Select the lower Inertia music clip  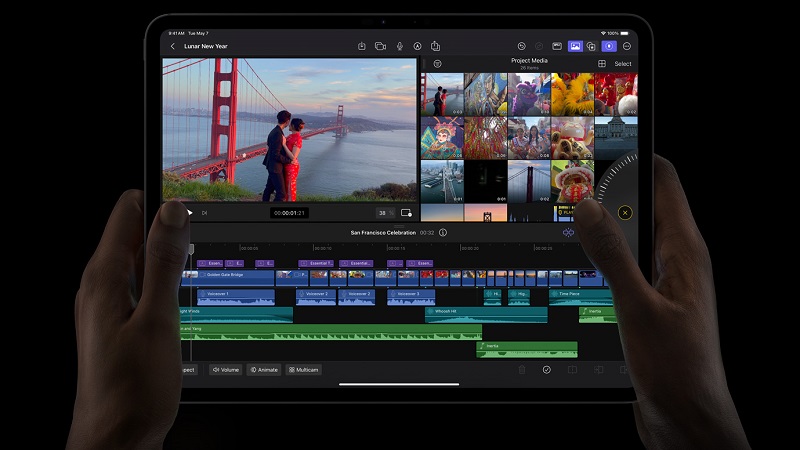click(527, 349)
